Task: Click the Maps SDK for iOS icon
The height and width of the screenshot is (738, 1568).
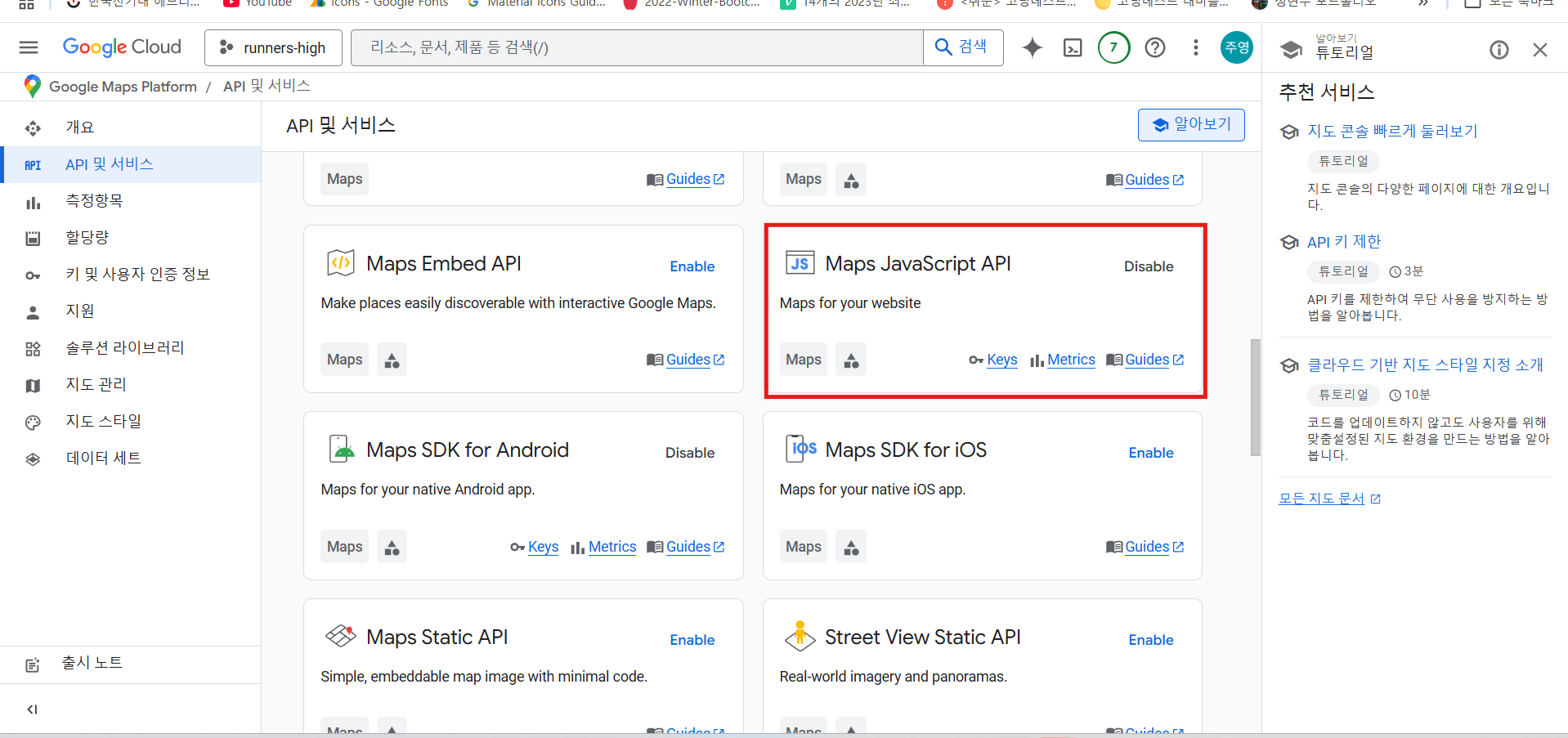Action: 801,449
